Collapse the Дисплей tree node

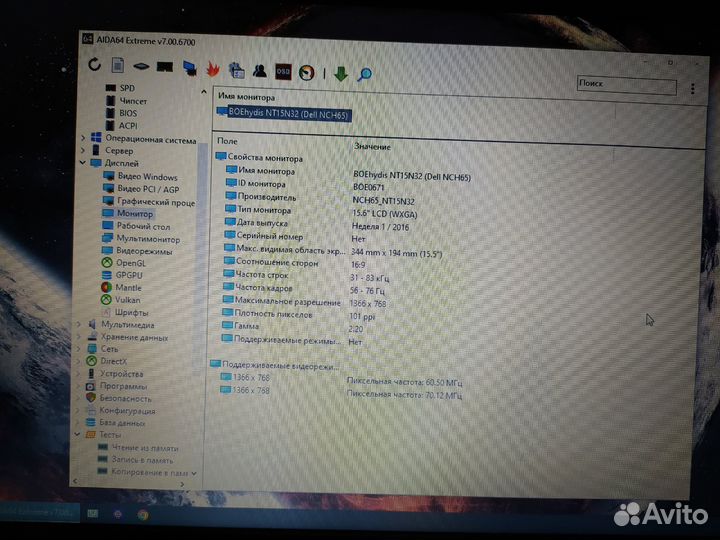[x=83, y=162]
